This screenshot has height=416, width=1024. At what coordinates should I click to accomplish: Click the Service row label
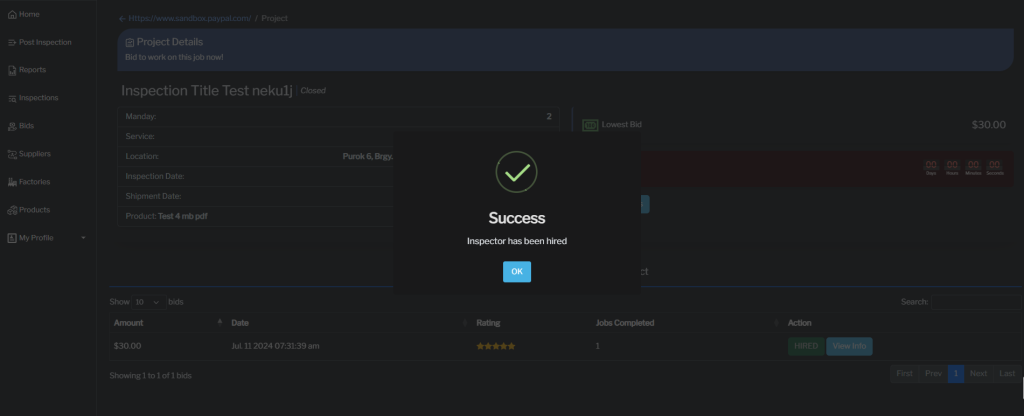(x=140, y=136)
